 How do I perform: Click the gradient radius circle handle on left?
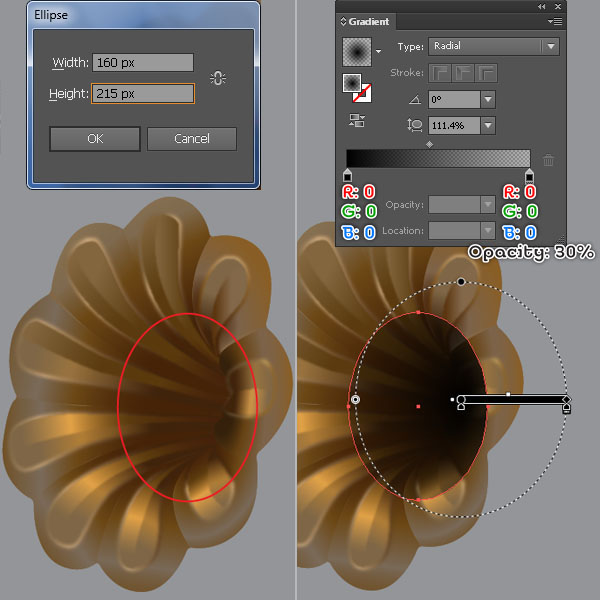pyautogui.click(x=355, y=400)
